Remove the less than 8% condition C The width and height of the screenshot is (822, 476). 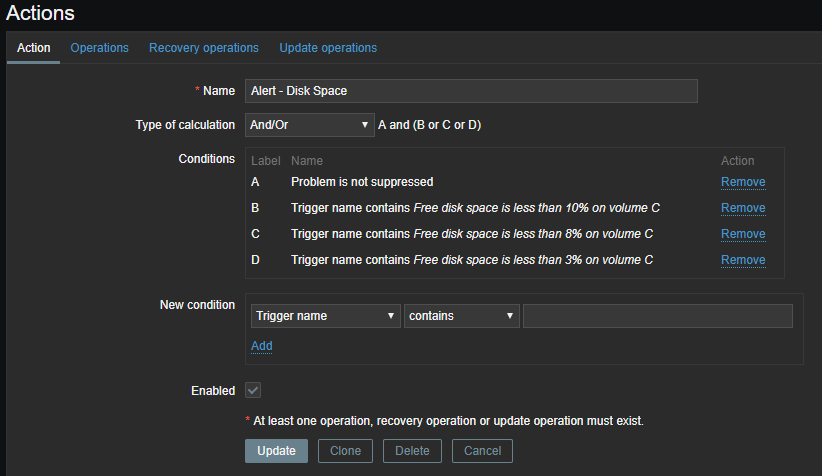pyautogui.click(x=743, y=234)
